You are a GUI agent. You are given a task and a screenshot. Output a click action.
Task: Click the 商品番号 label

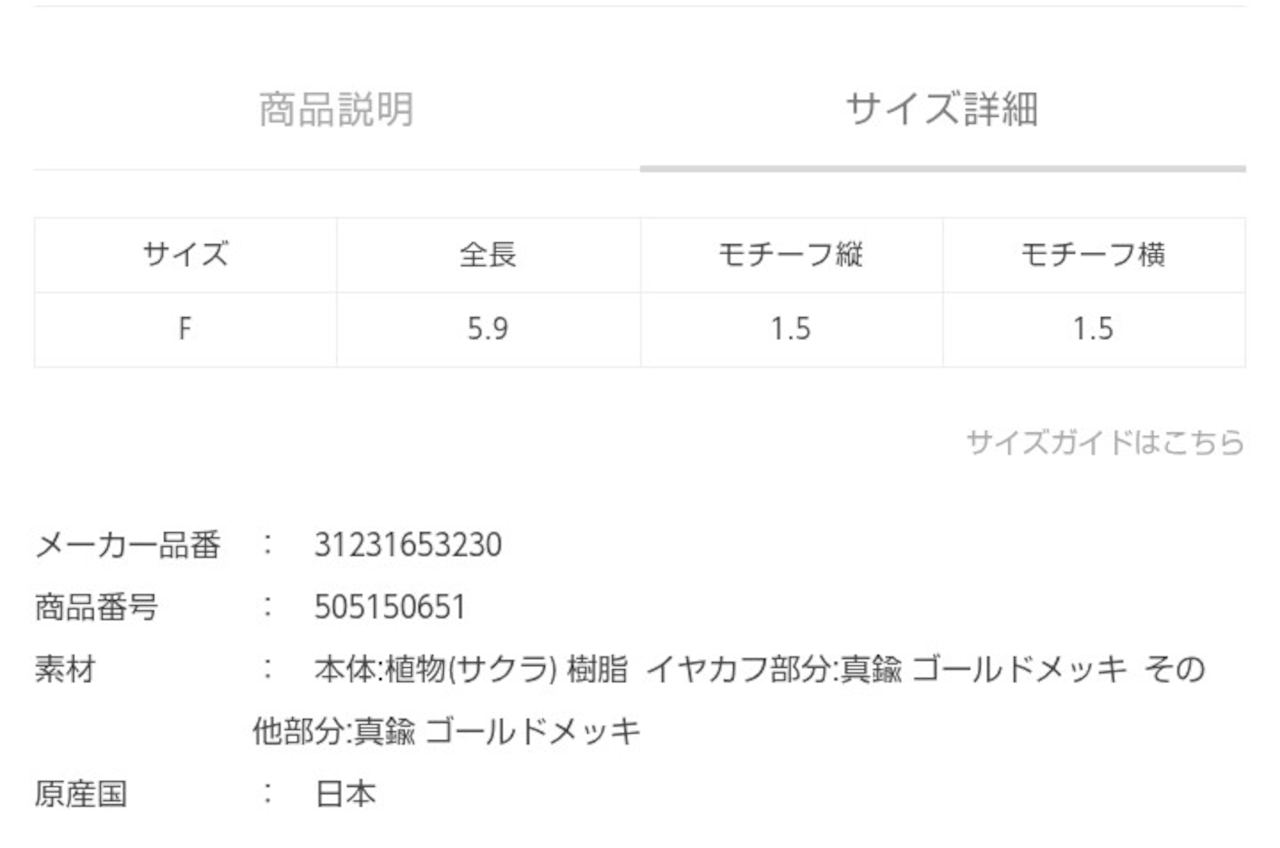pos(96,608)
